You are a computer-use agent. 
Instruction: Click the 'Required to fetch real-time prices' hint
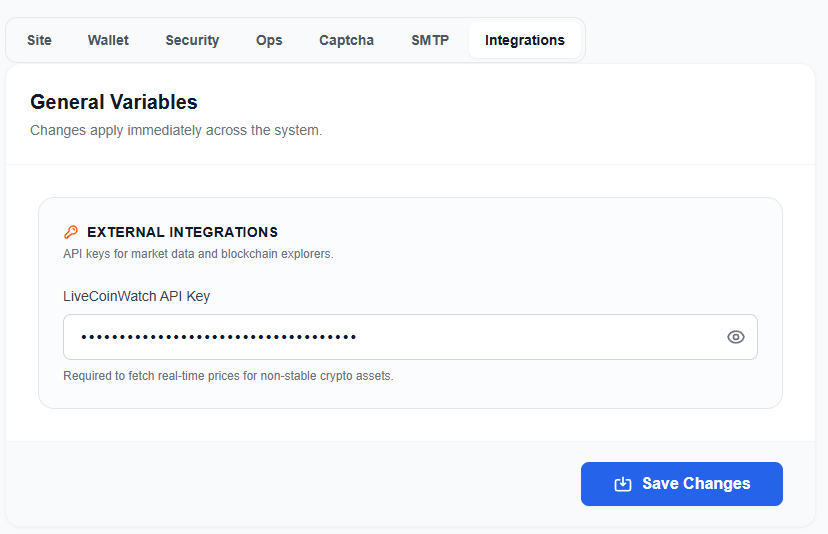228,376
